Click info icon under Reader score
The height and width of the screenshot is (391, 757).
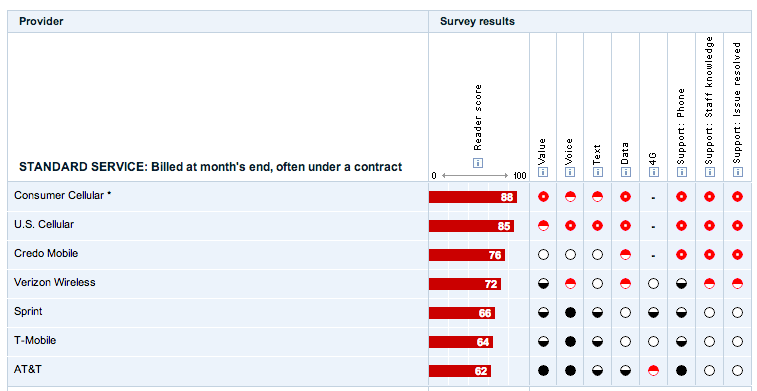coord(478,163)
